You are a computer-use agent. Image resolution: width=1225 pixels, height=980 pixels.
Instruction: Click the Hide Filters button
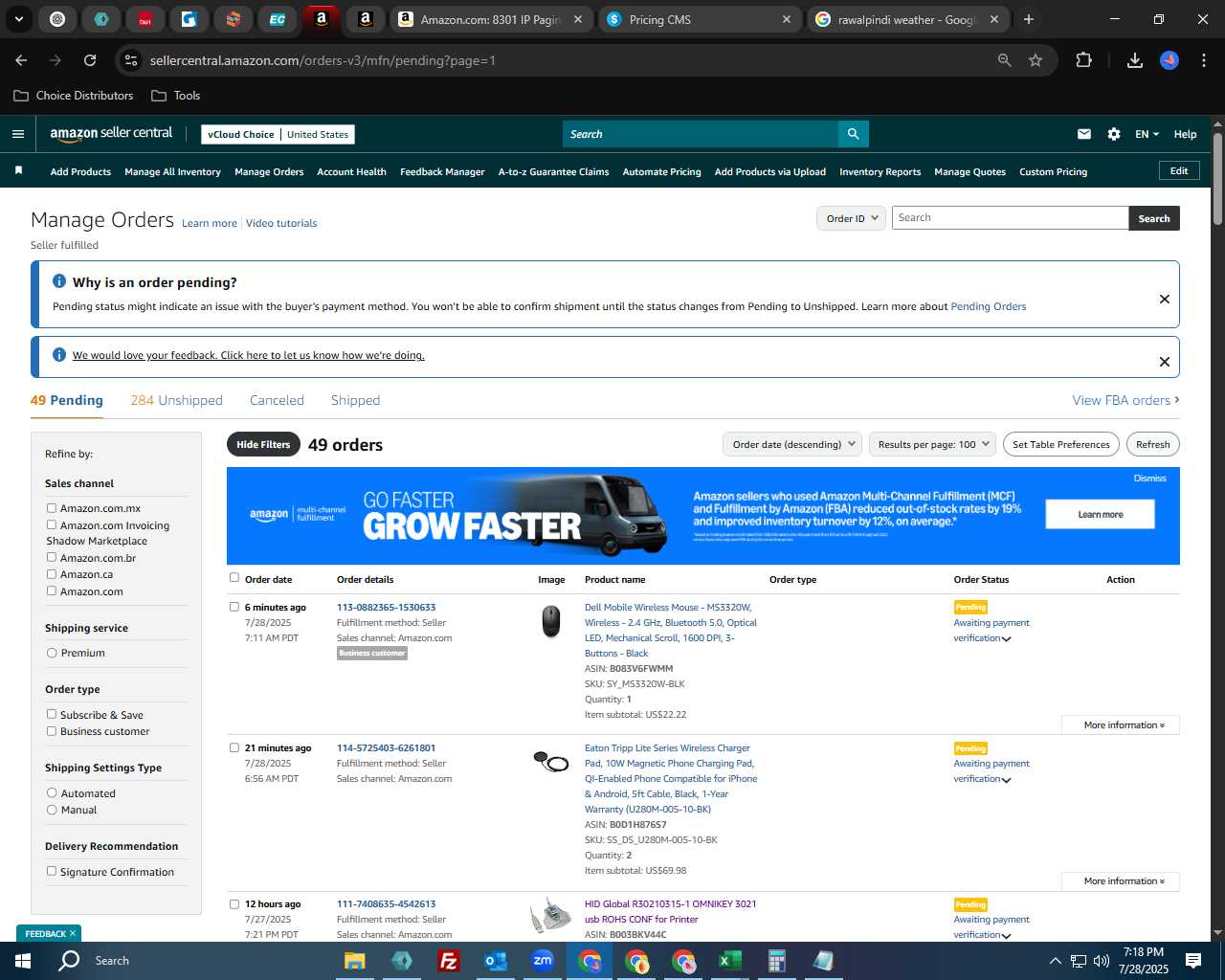point(263,444)
